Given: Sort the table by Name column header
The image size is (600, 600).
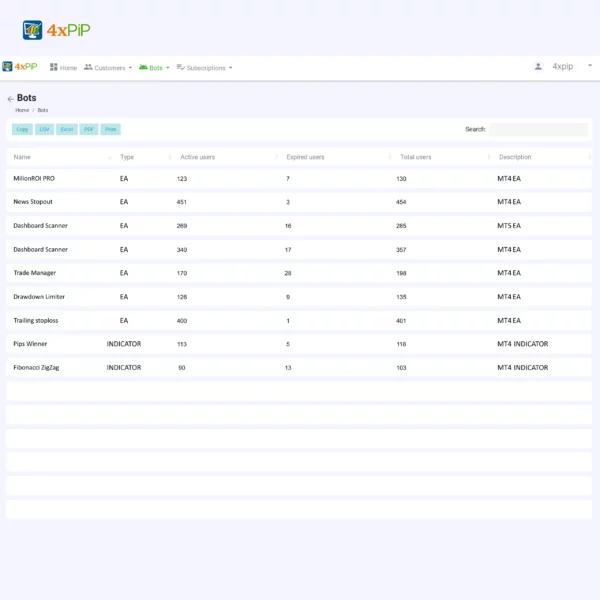Looking at the screenshot, I should 22,157.
